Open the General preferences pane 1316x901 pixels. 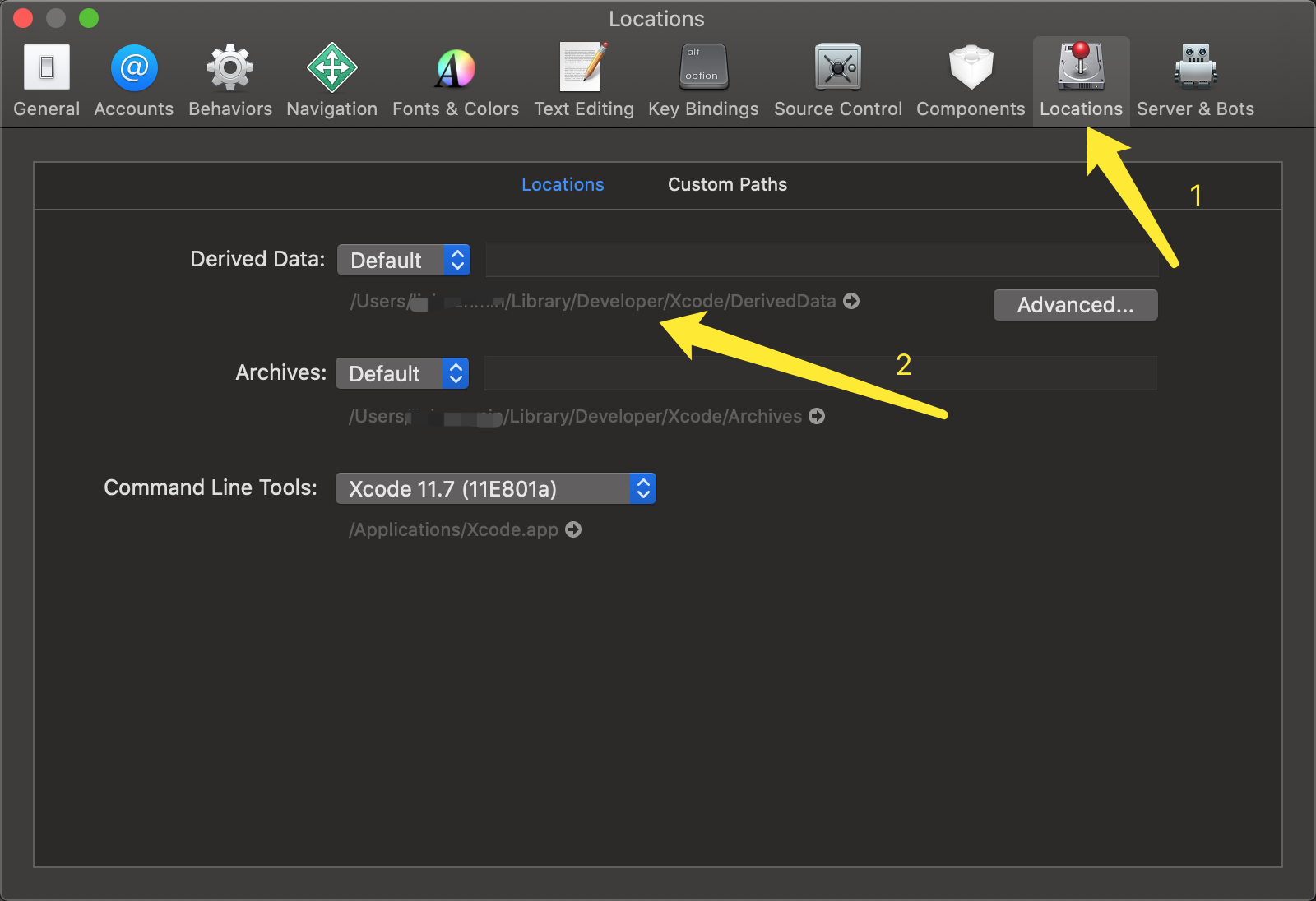(47, 81)
